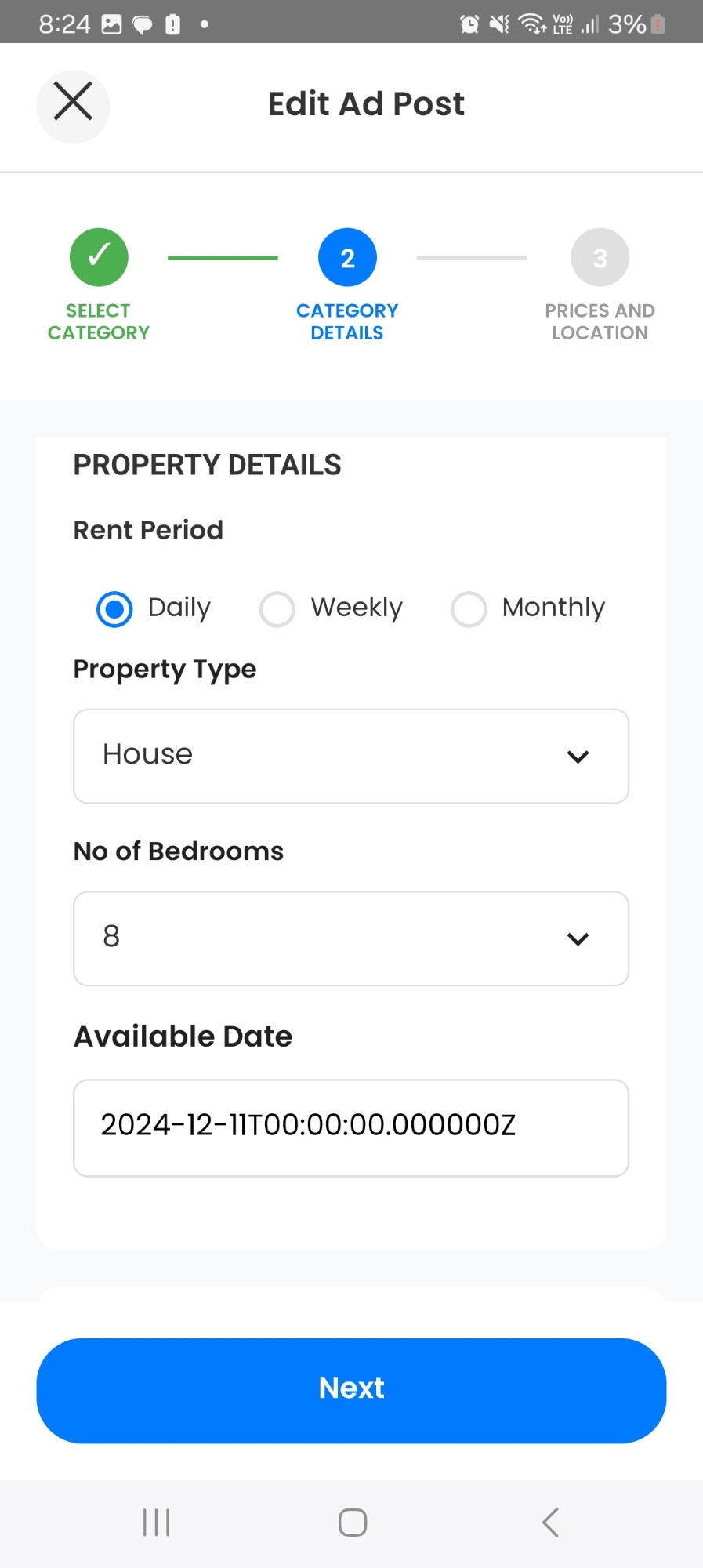Viewport: 703px width, 1568px height.
Task: Tap the Wi-Fi icon in status bar
Action: [532, 24]
